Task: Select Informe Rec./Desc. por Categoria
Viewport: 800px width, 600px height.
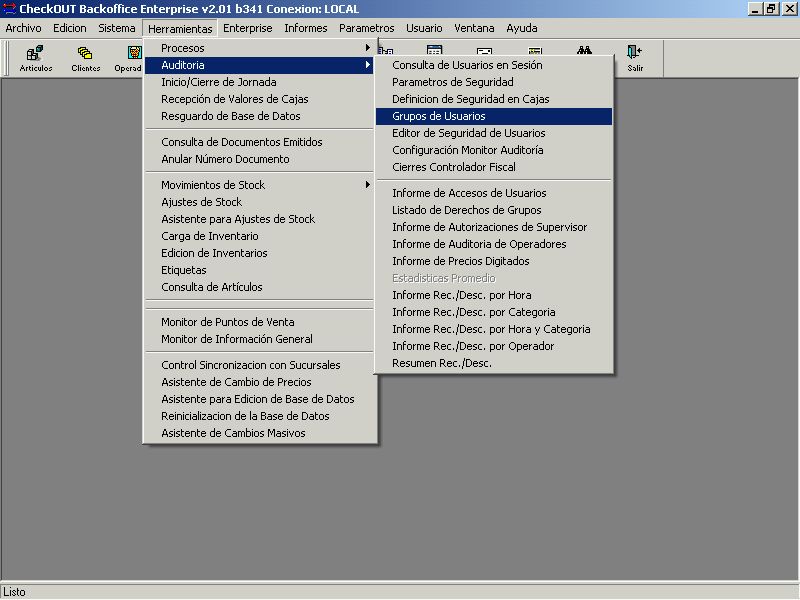Action: coord(494,312)
